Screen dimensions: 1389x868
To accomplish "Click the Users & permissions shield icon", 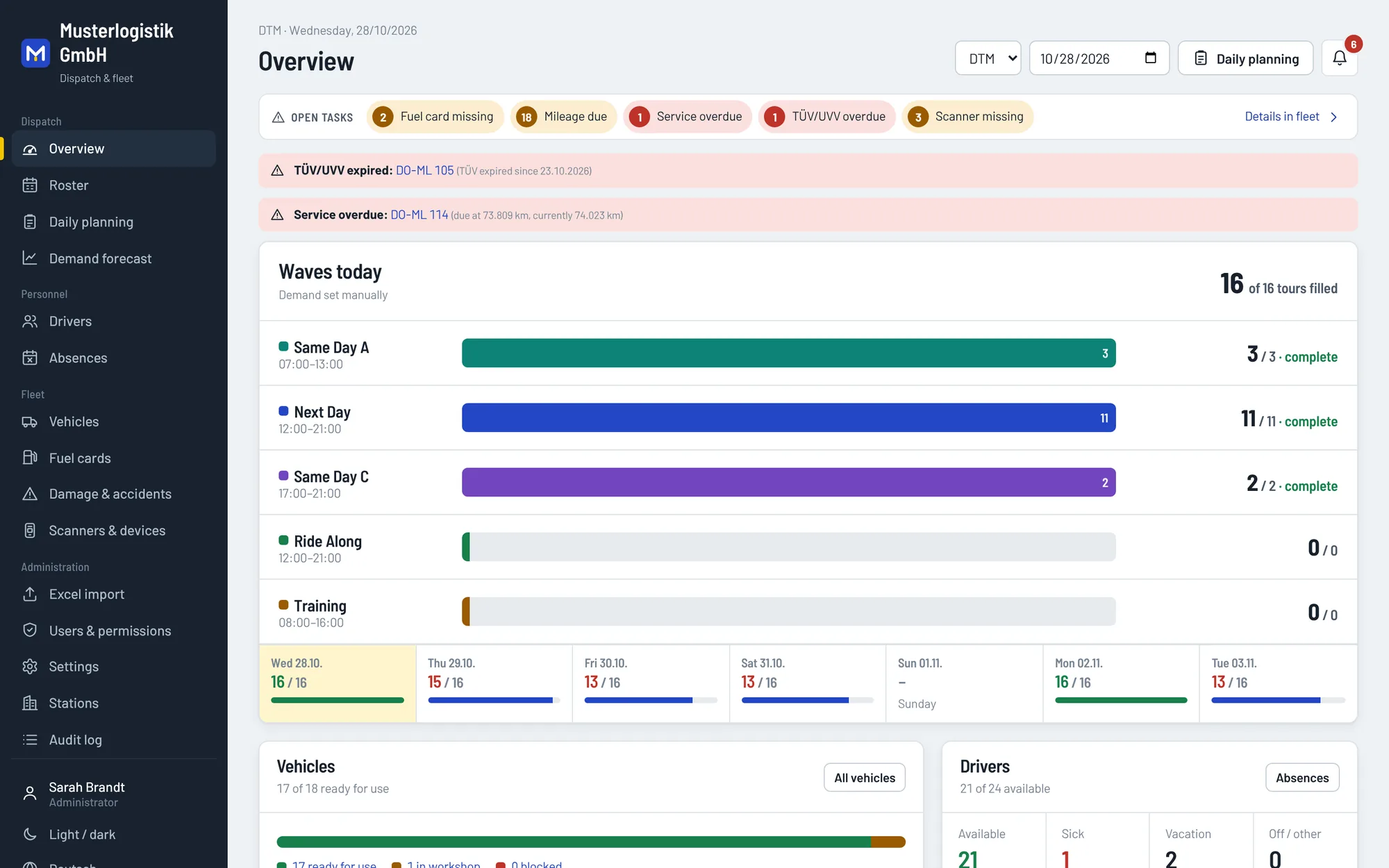I will [30, 631].
